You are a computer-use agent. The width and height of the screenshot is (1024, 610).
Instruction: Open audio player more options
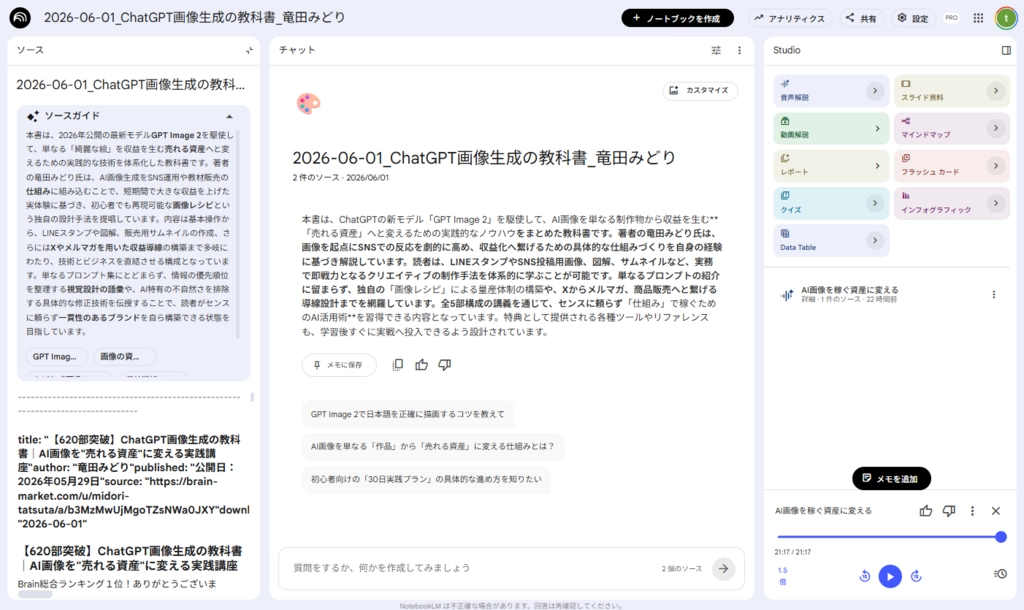click(x=972, y=511)
